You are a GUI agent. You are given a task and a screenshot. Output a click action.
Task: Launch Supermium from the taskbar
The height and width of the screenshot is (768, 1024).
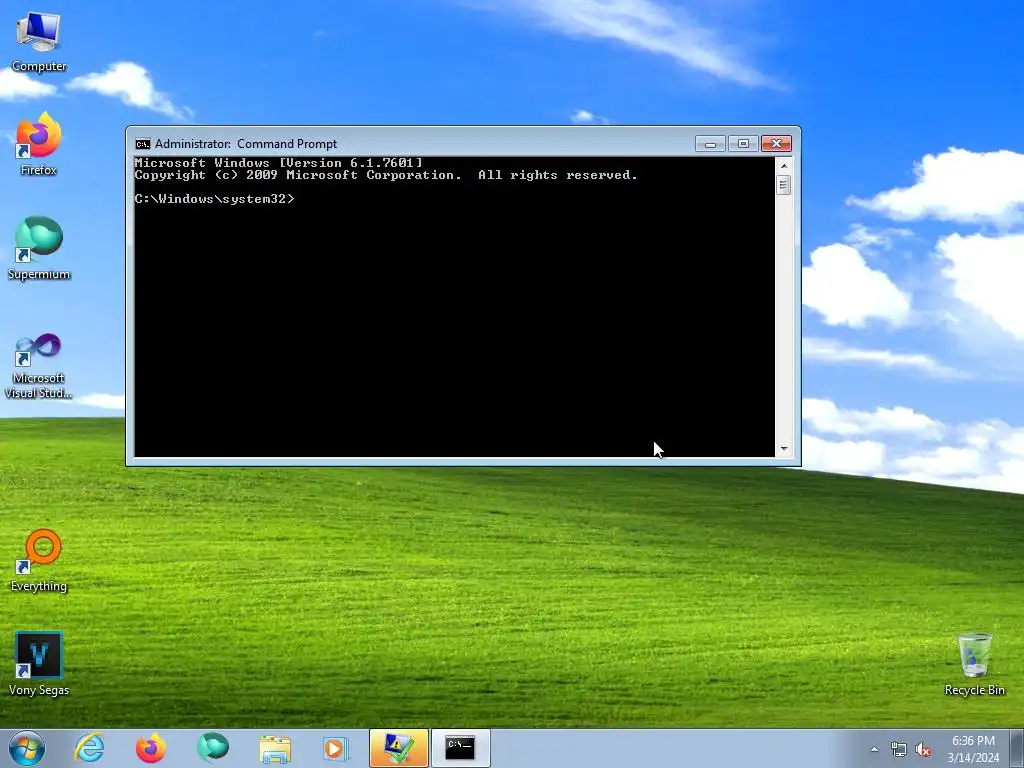pos(213,748)
